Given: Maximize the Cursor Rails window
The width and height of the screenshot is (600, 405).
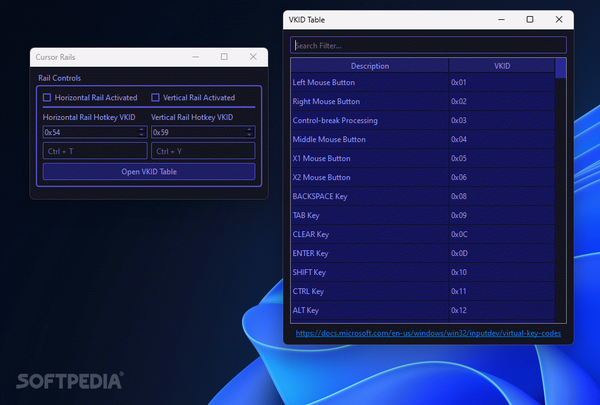Looking at the screenshot, I should [224, 57].
